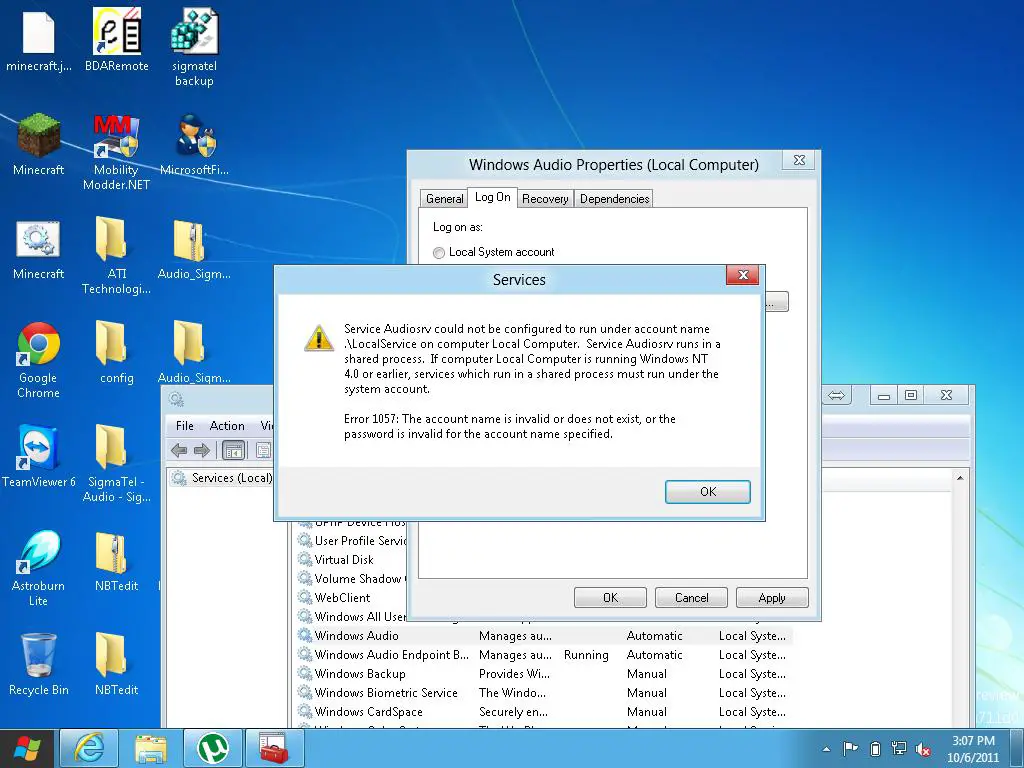Switch to the General tab in Windows Audio Properties
The image size is (1024, 768).
point(444,199)
